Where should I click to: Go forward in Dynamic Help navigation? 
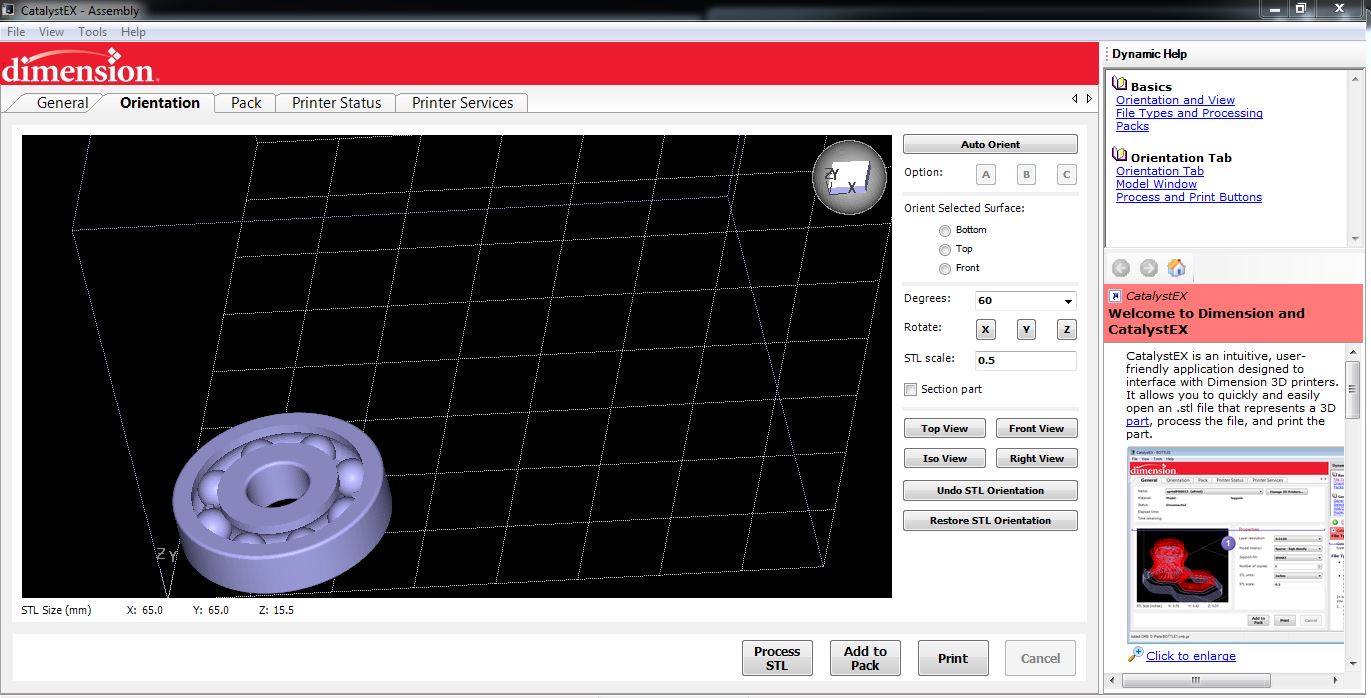pos(1148,267)
